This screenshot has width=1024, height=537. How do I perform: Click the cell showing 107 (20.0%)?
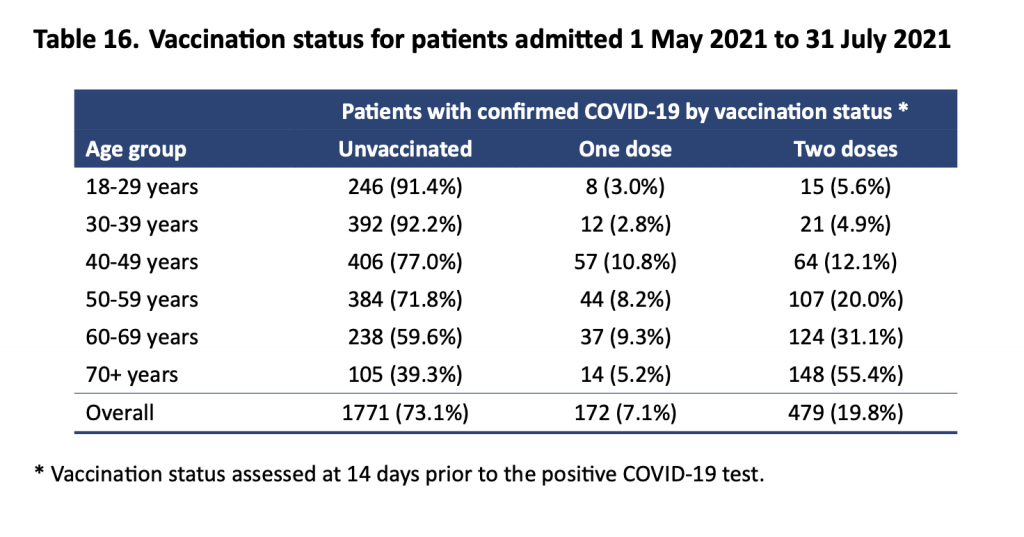pyautogui.click(x=845, y=300)
